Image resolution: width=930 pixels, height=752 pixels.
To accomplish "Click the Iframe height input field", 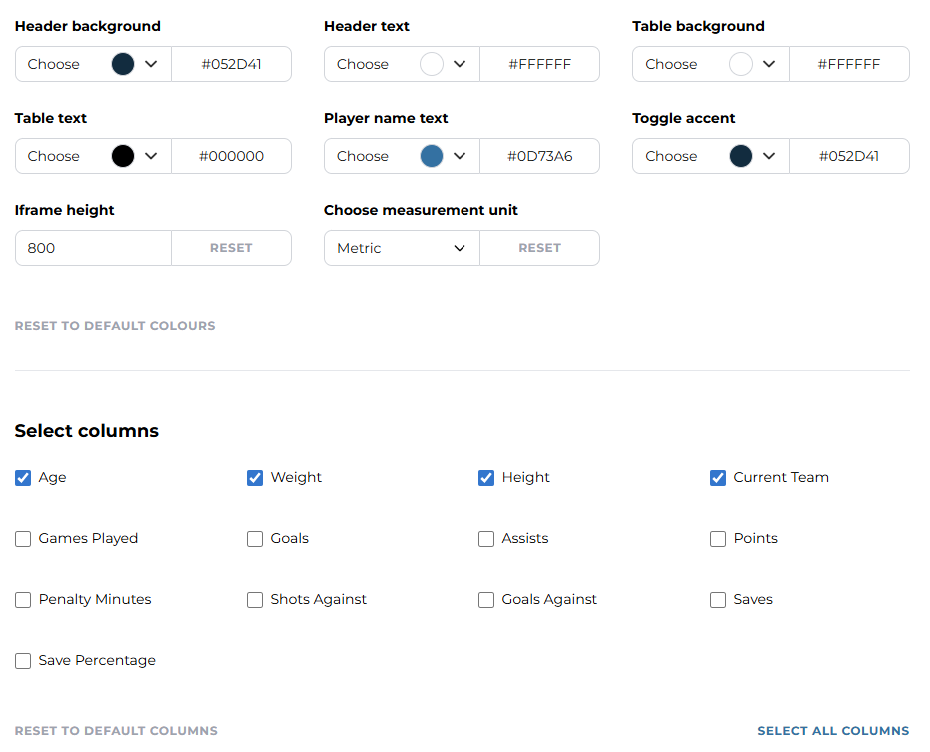I will pos(93,248).
